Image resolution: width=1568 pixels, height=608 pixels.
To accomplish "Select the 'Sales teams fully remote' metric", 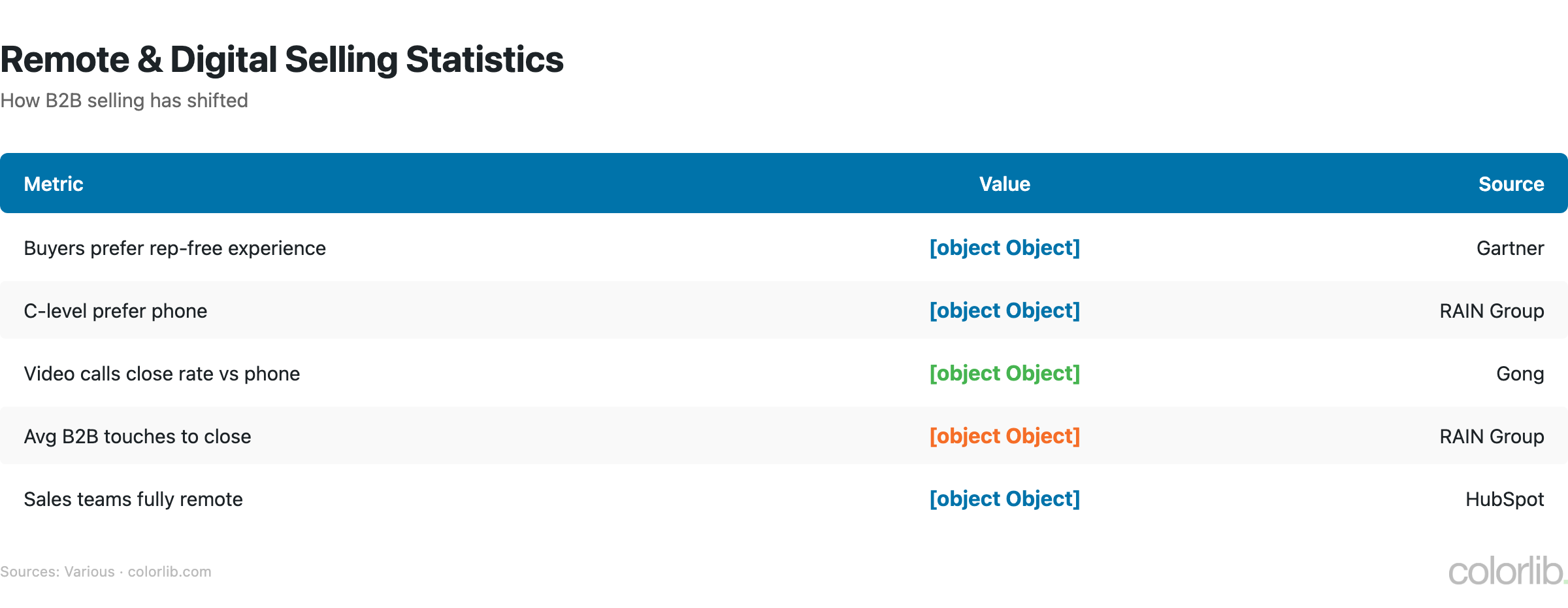I will click(x=133, y=499).
